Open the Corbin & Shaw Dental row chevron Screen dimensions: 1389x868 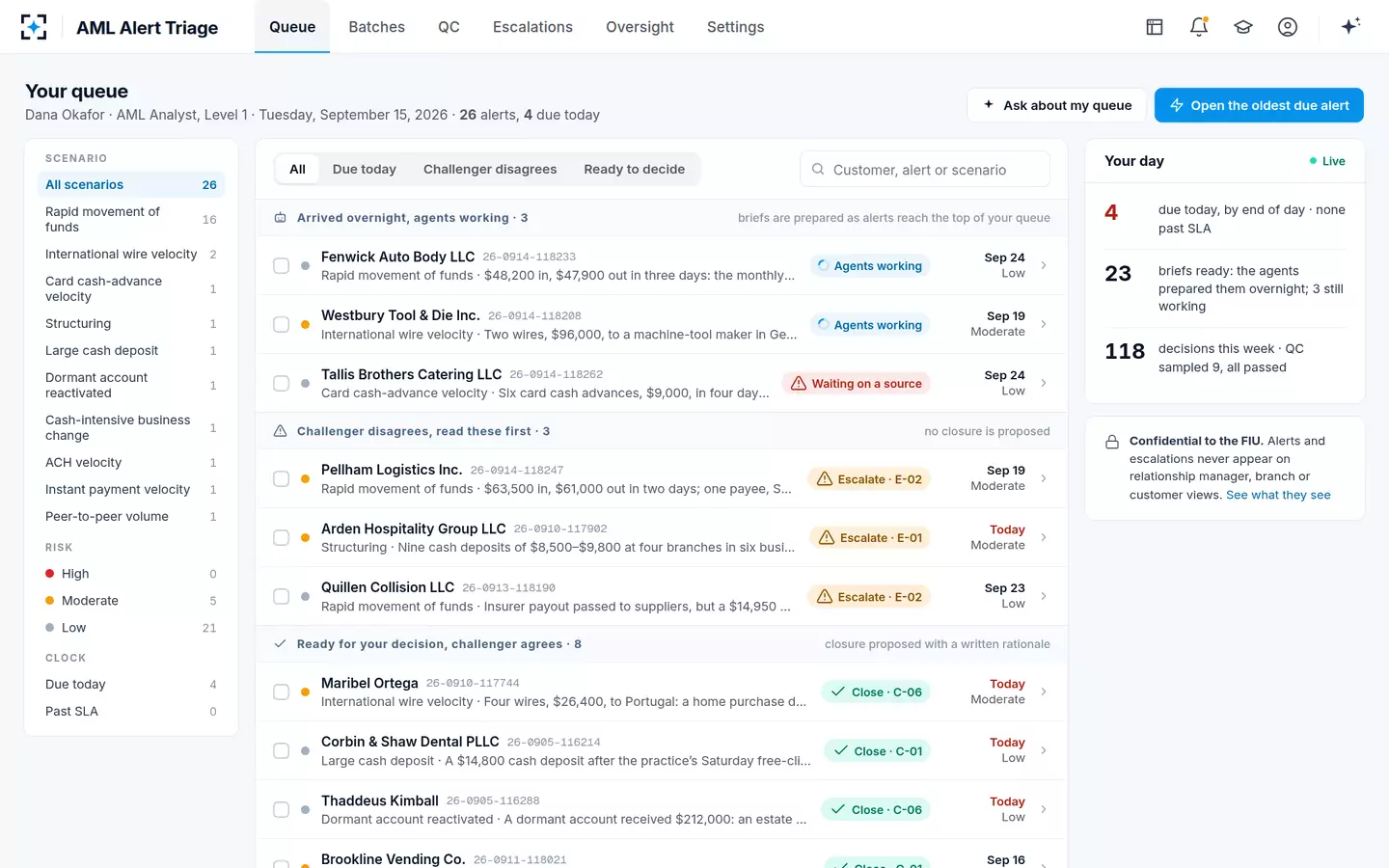1044,750
